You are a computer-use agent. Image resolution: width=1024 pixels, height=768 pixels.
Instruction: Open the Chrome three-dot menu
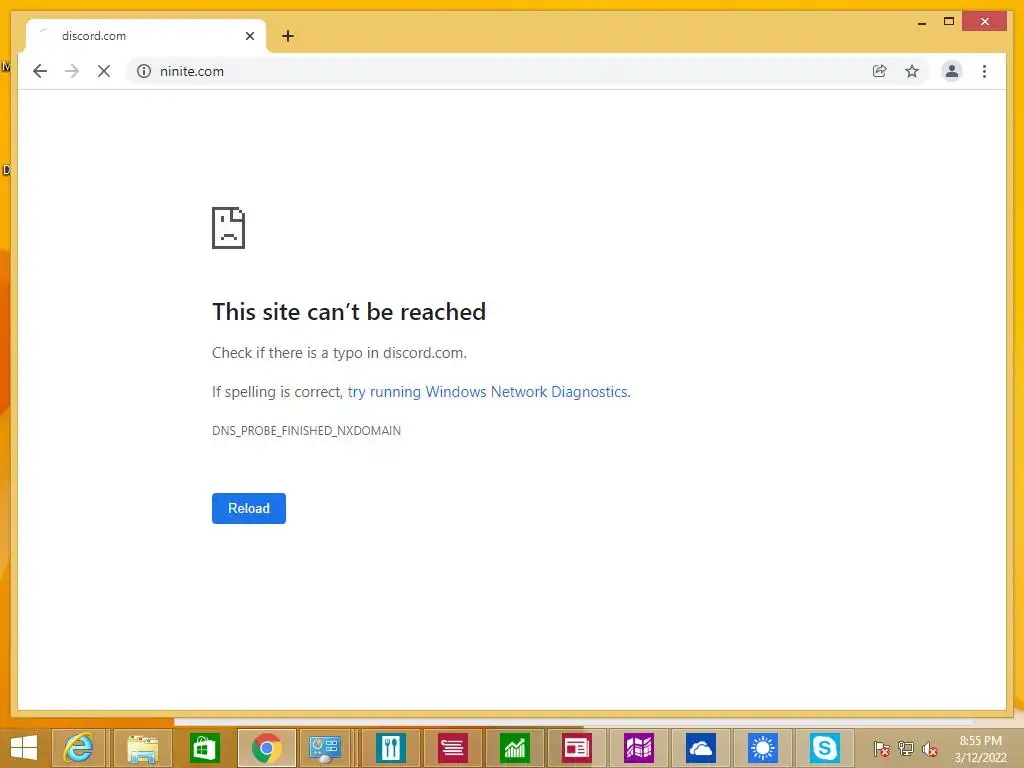tap(984, 71)
